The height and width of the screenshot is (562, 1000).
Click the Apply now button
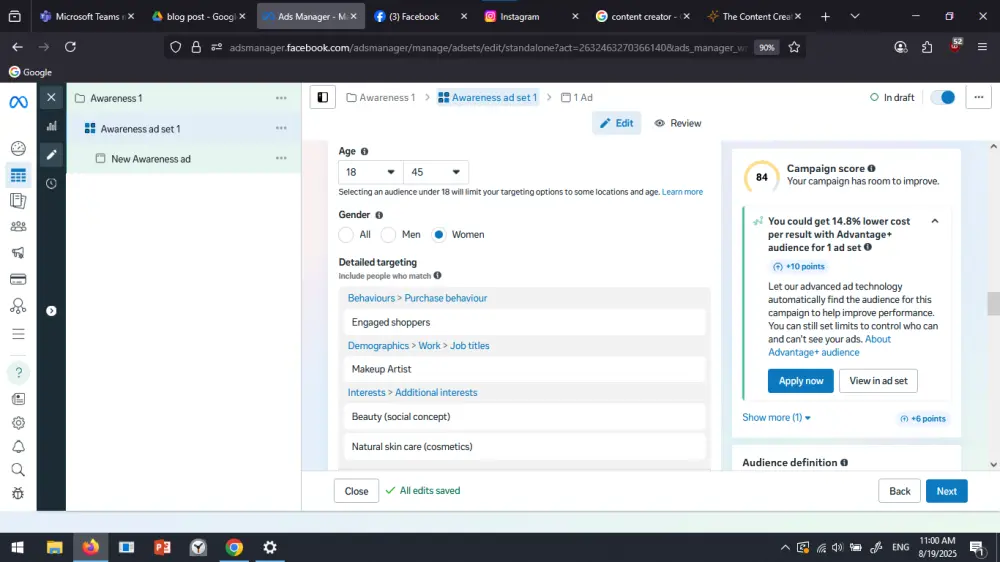tap(800, 381)
